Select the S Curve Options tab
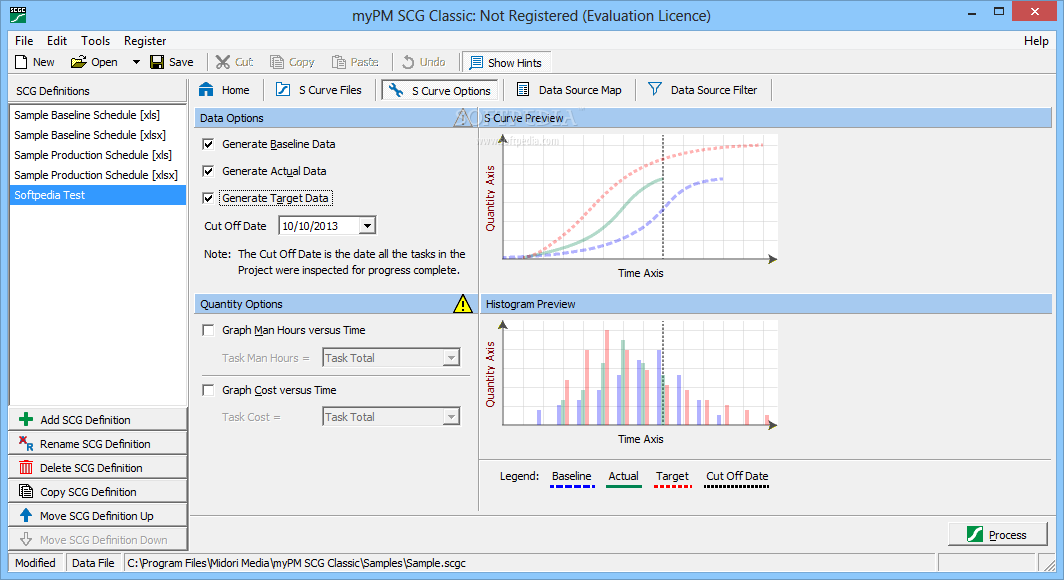Image resolution: width=1064 pixels, height=580 pixels. (x=440, y=90)
